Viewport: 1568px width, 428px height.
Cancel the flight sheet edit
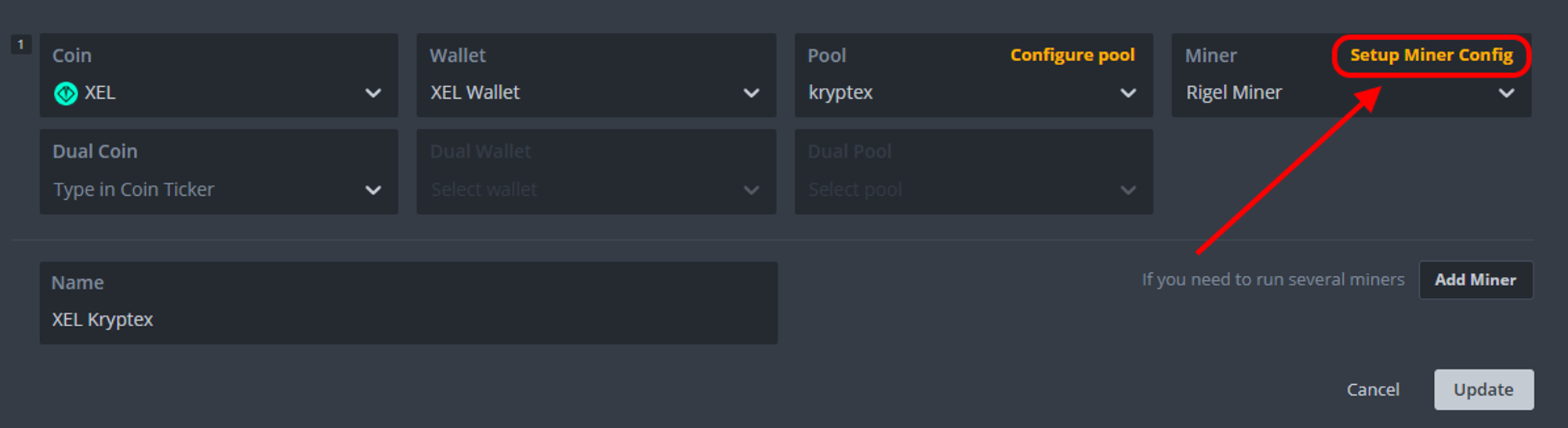pos(1373,390)
